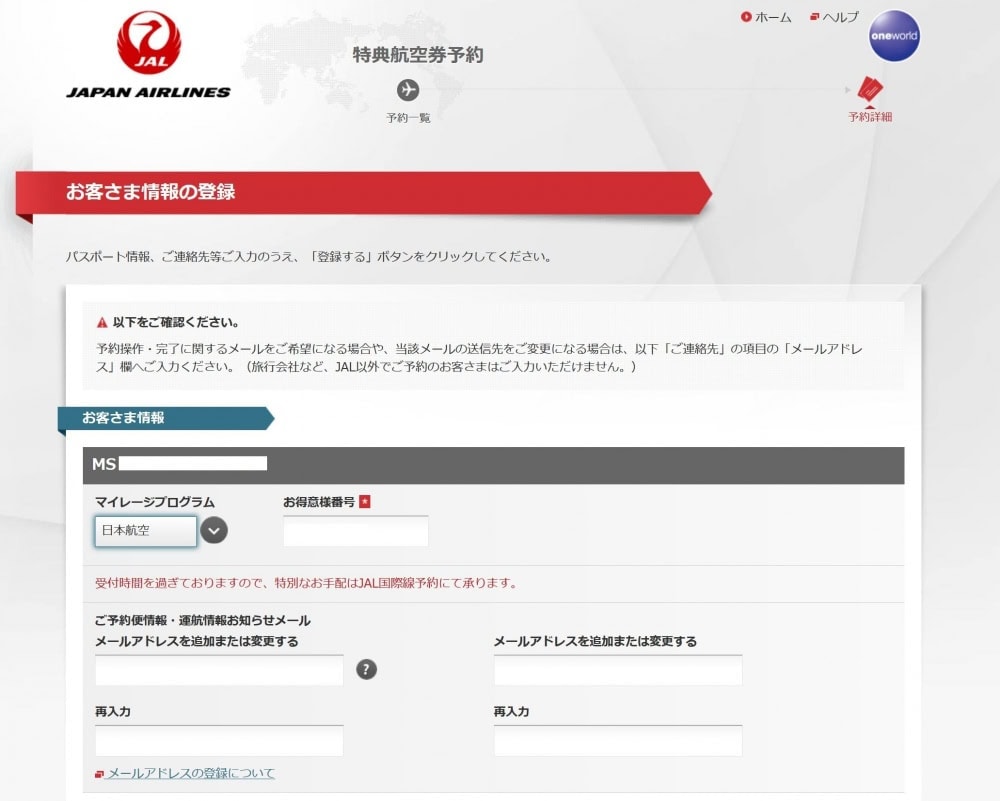Focus the left 再入力 email field
Viewport: 1000px width, 801px height.
[x=219, y=740]
